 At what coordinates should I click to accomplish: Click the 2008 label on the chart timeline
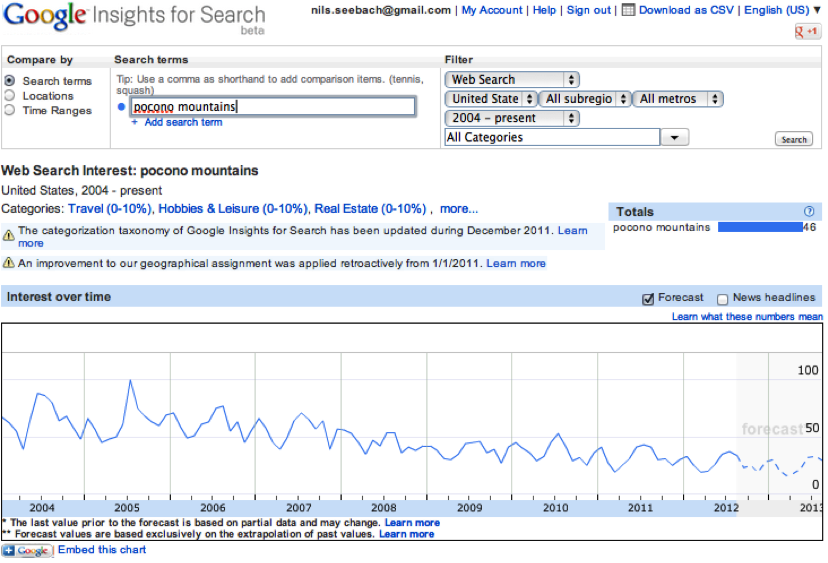(x=383, y=508)
